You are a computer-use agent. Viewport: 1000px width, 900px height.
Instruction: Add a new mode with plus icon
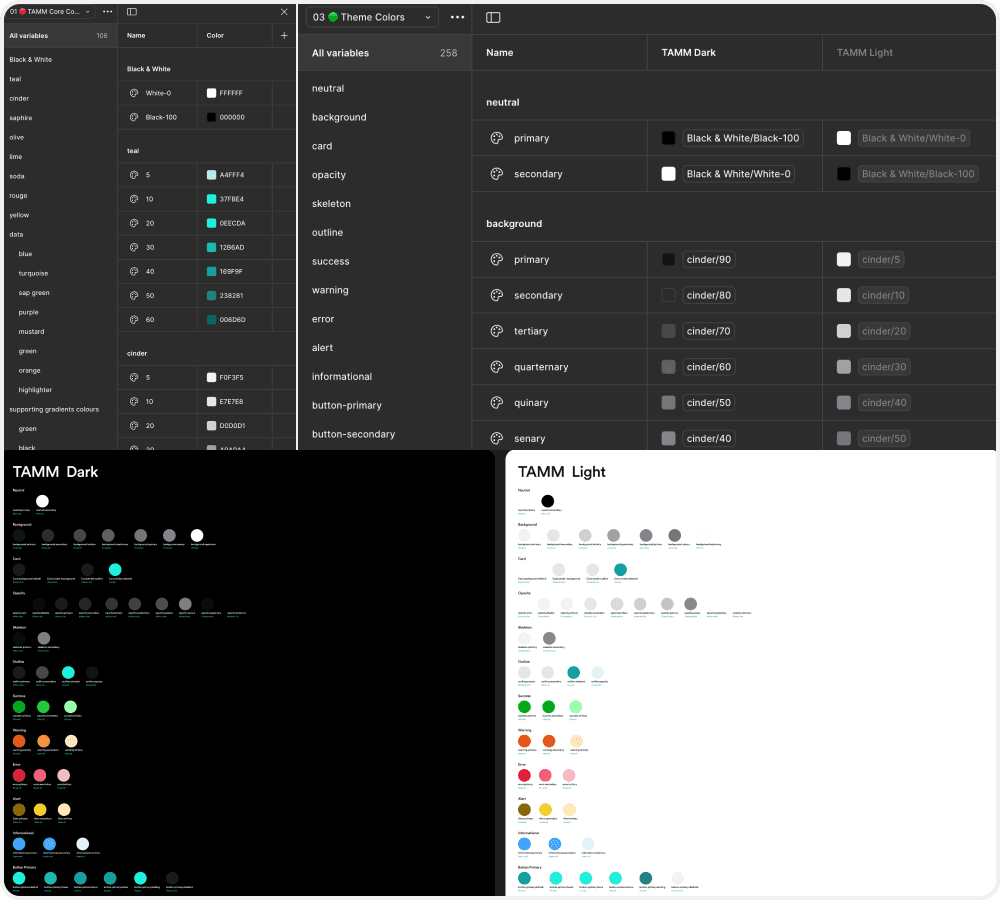284,35
